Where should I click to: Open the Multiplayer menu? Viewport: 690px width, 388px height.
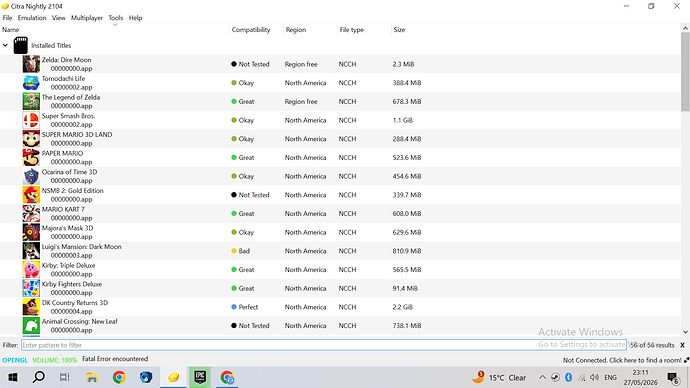pos(87,18)
